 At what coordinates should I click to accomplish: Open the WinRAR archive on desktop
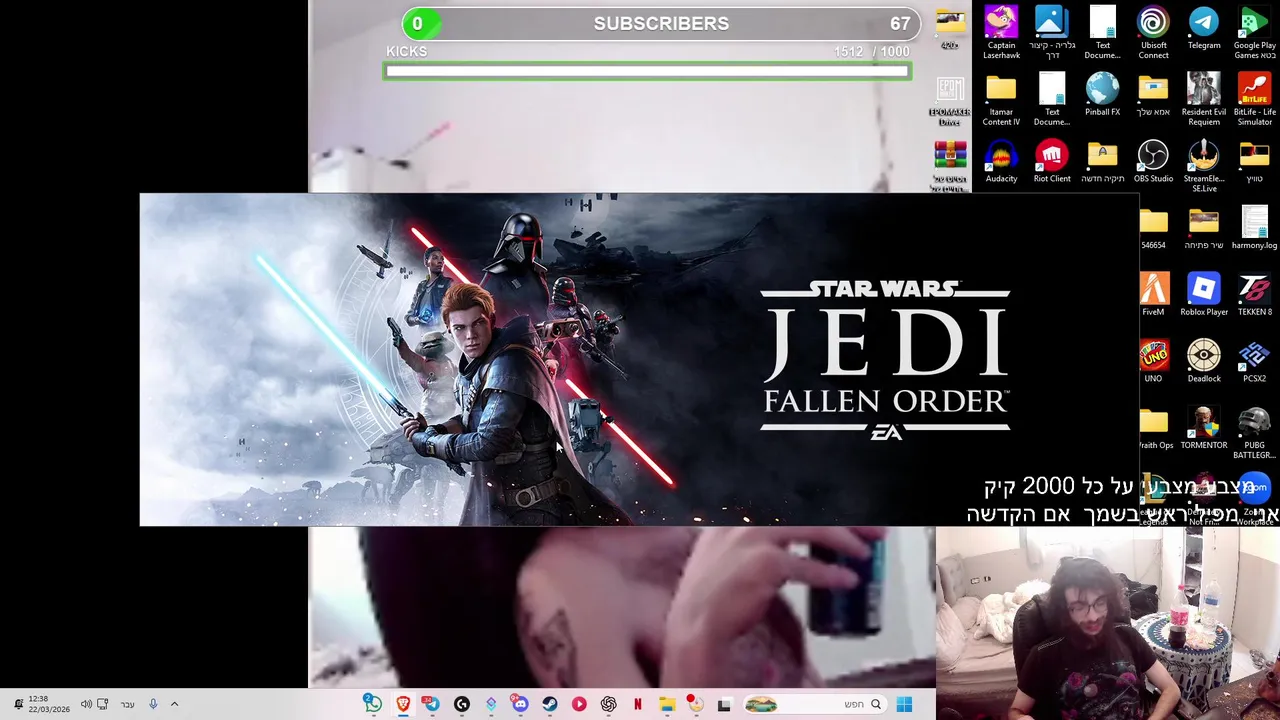[949, 166]
